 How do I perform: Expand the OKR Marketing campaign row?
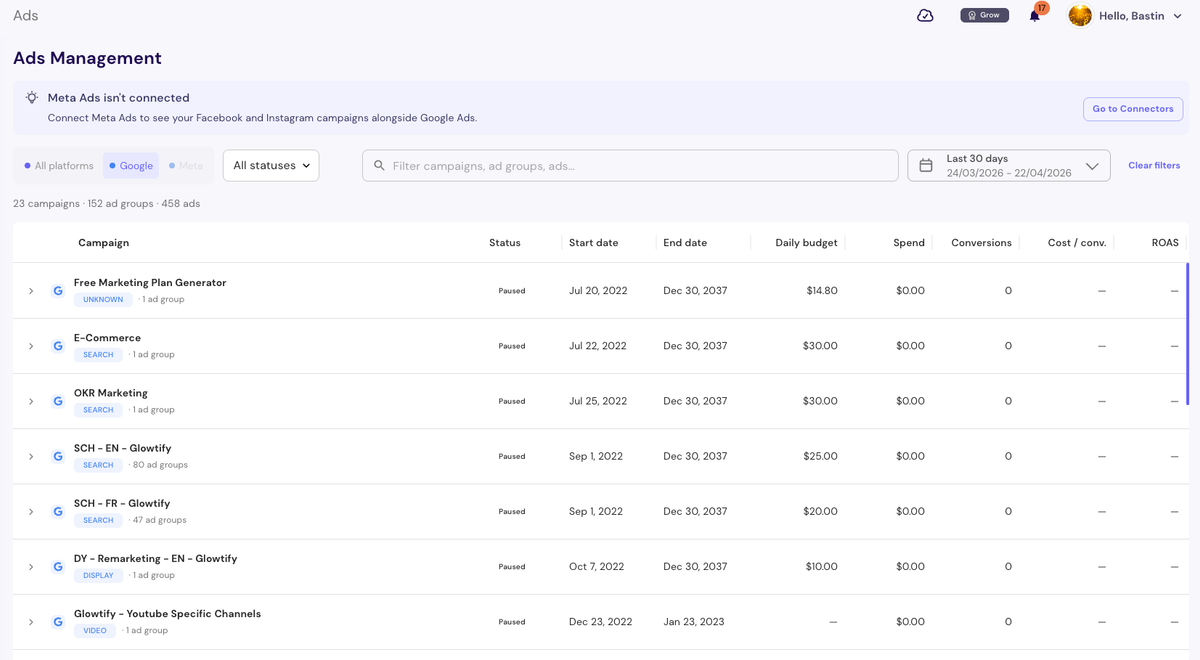point(31,401)
